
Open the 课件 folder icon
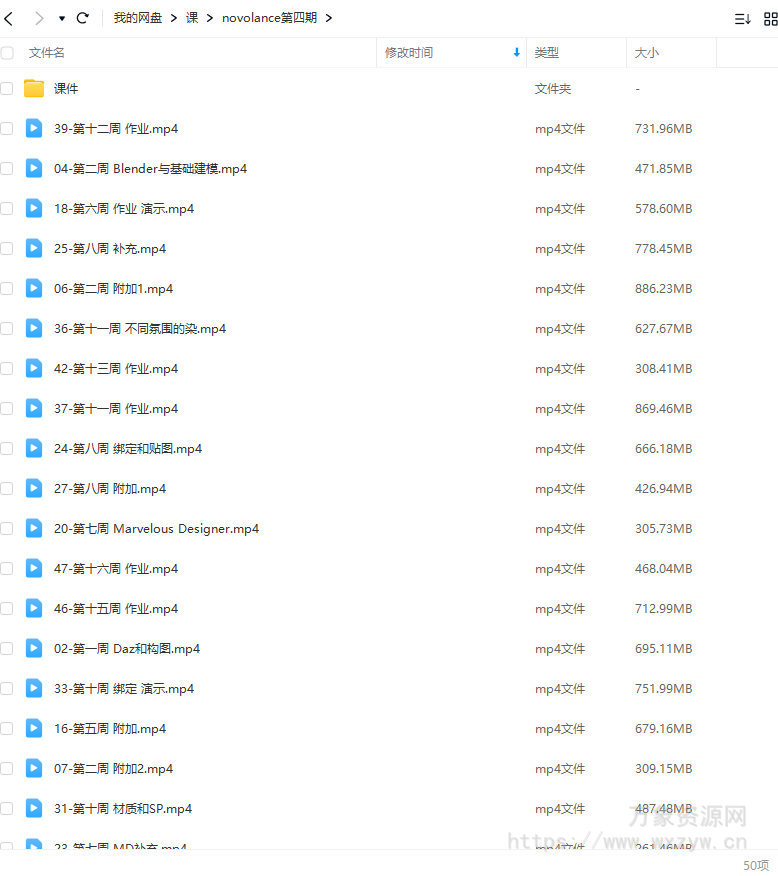point(34,88)
